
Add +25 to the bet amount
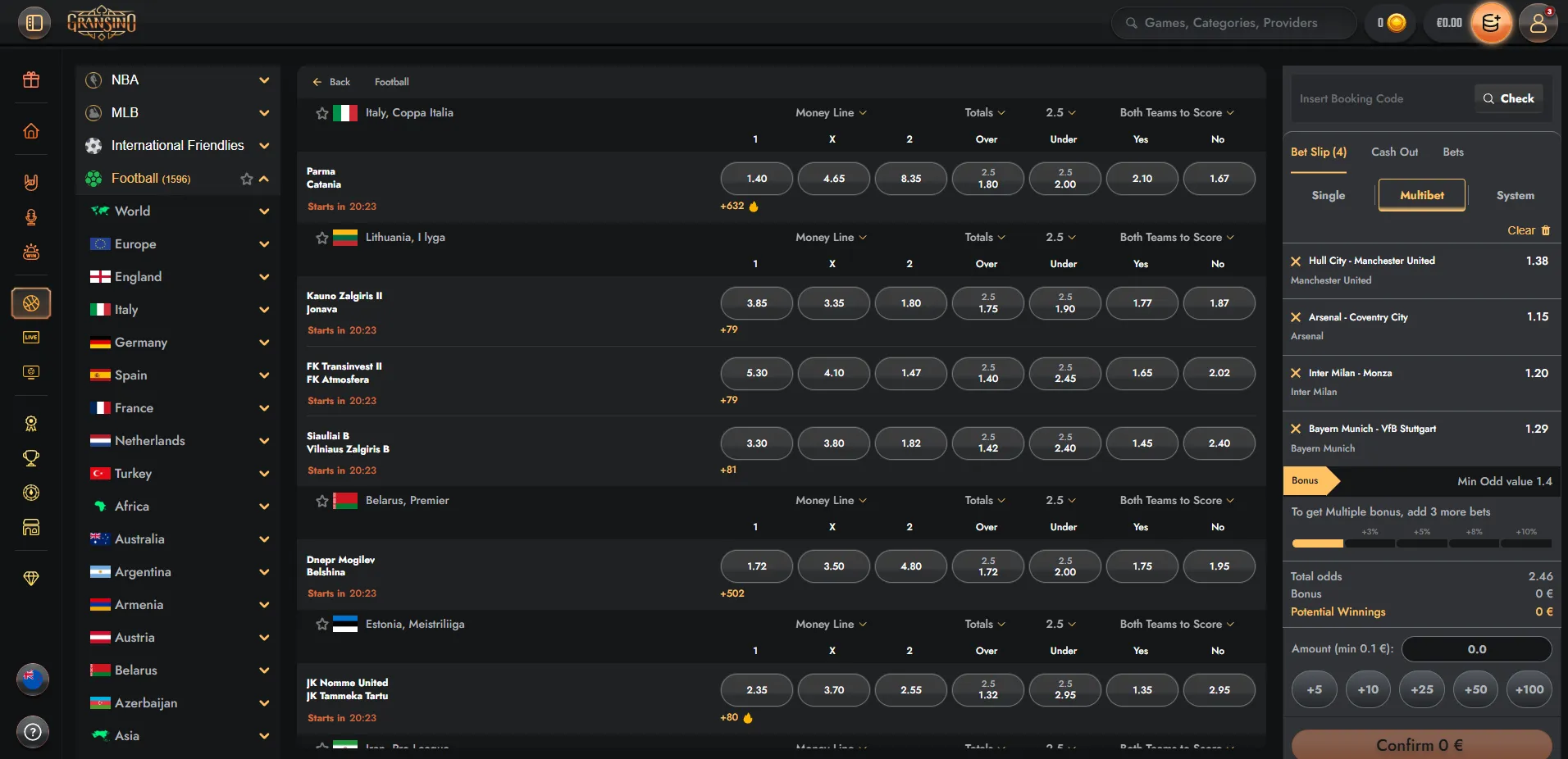click(1422, 689)
